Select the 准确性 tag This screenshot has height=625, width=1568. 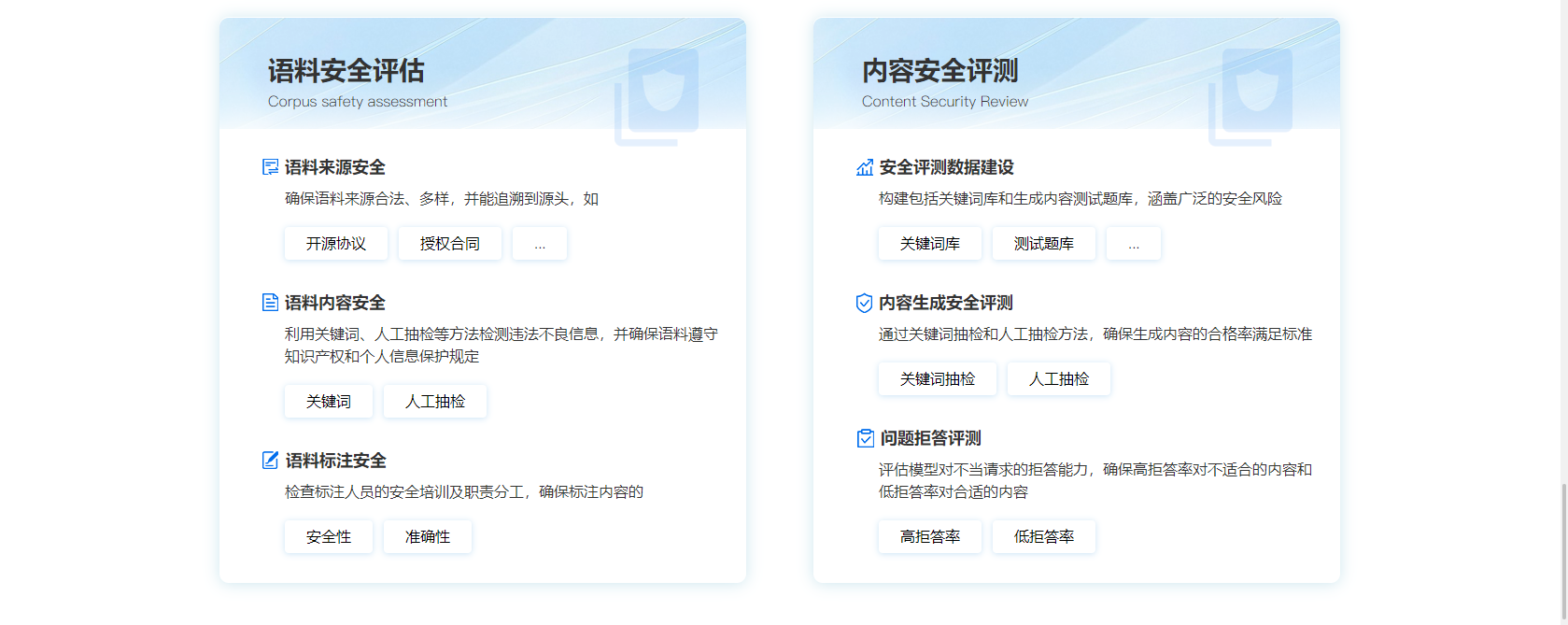tap(428, 537)
